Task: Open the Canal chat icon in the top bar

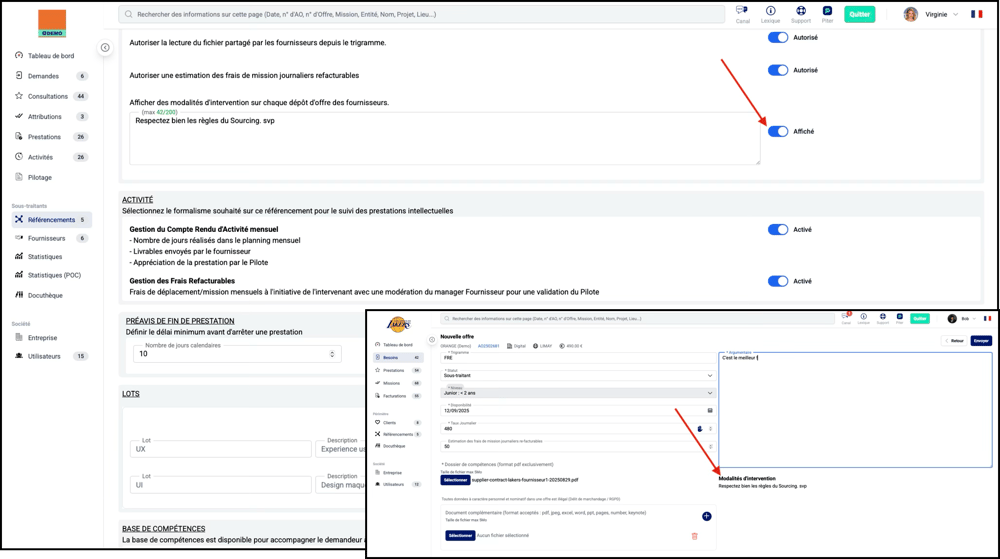Action: [742, 11]
